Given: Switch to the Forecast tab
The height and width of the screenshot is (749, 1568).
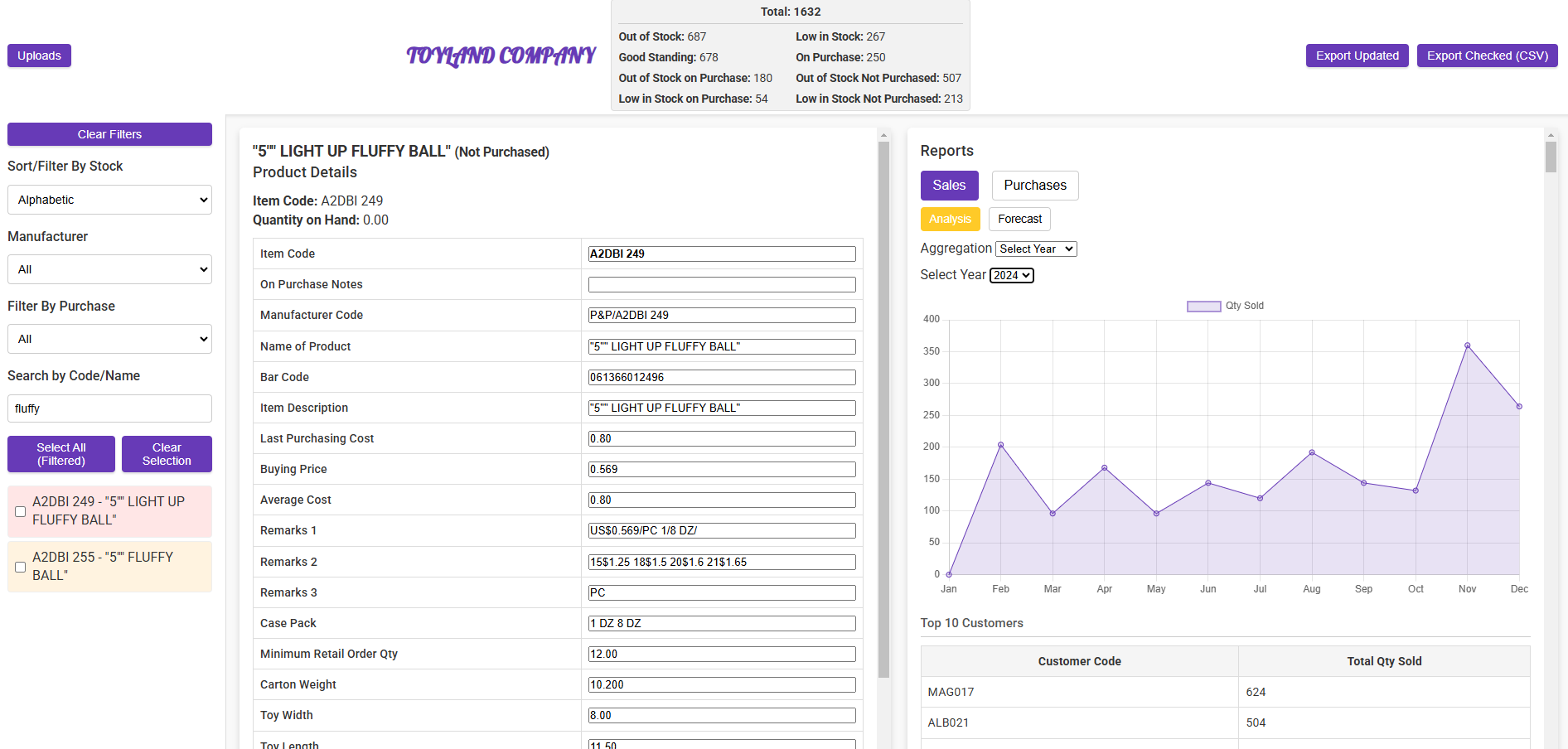Looking at the screenshot, I should 1019,219.
